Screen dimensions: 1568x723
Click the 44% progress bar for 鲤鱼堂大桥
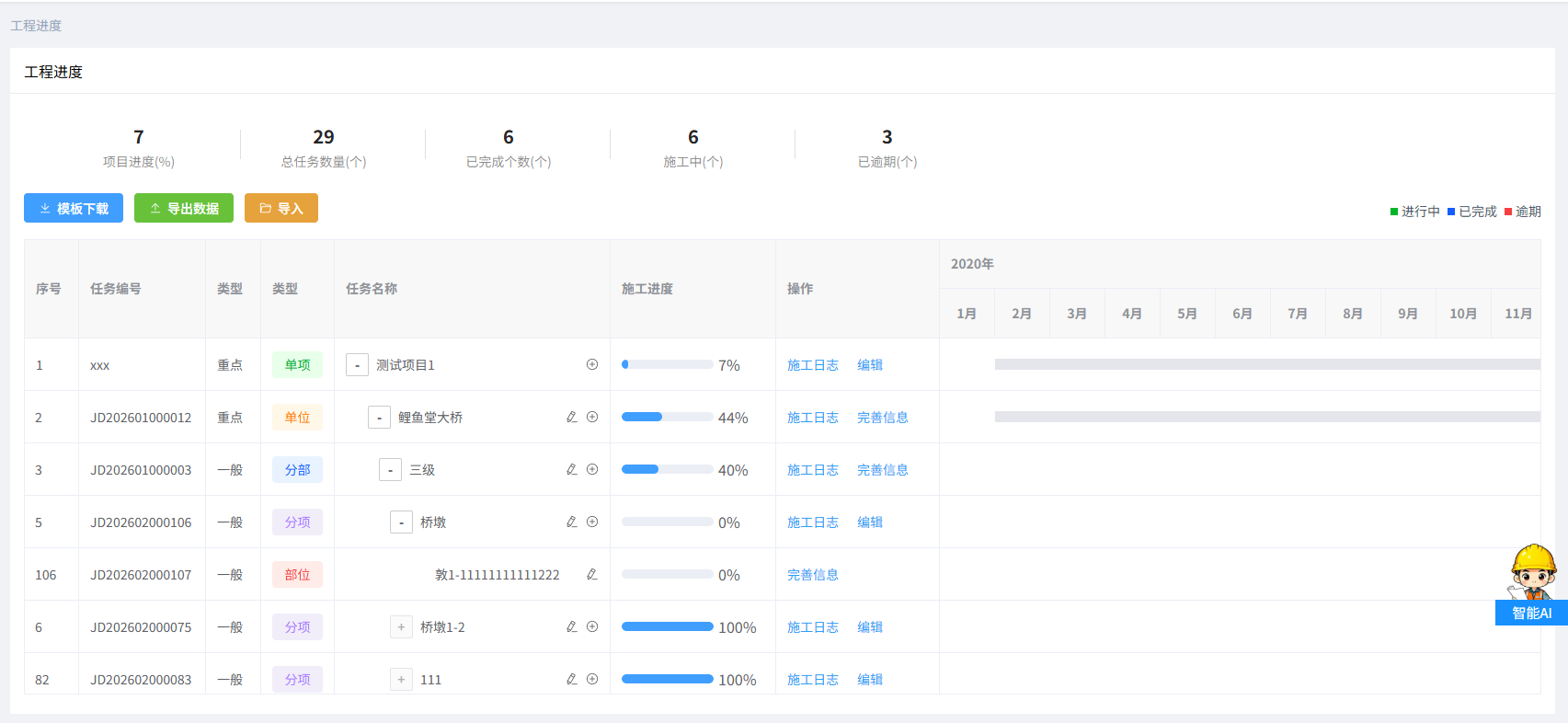[667, 417]
